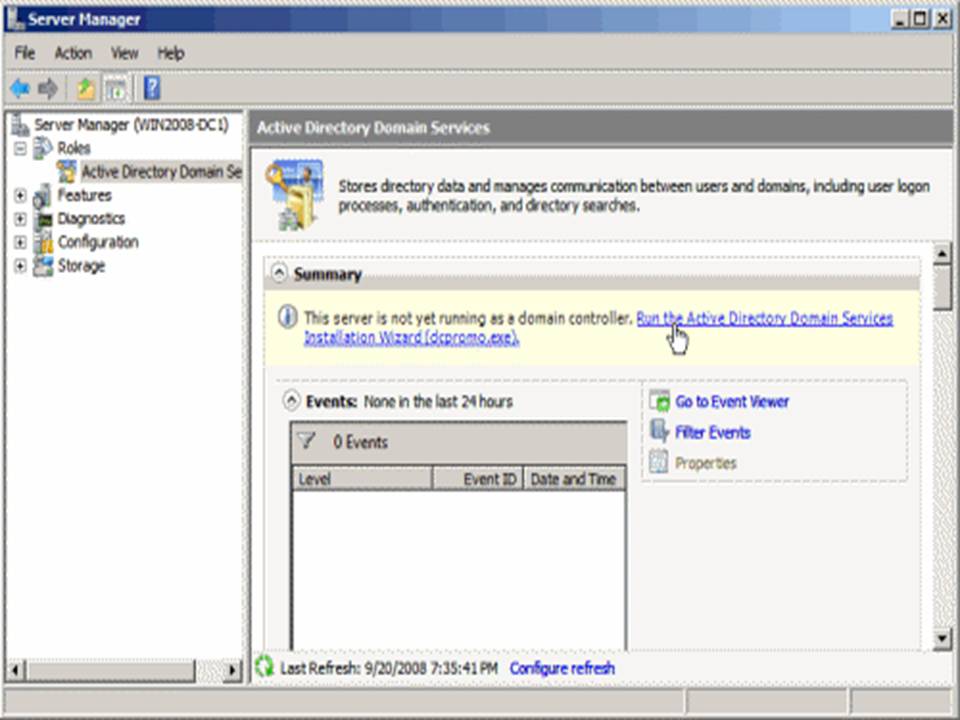Click the Filter Events icon
Image resolution: width=960 pixels, height=720 pixels.
pyautogui.click(x=659, y=431)
